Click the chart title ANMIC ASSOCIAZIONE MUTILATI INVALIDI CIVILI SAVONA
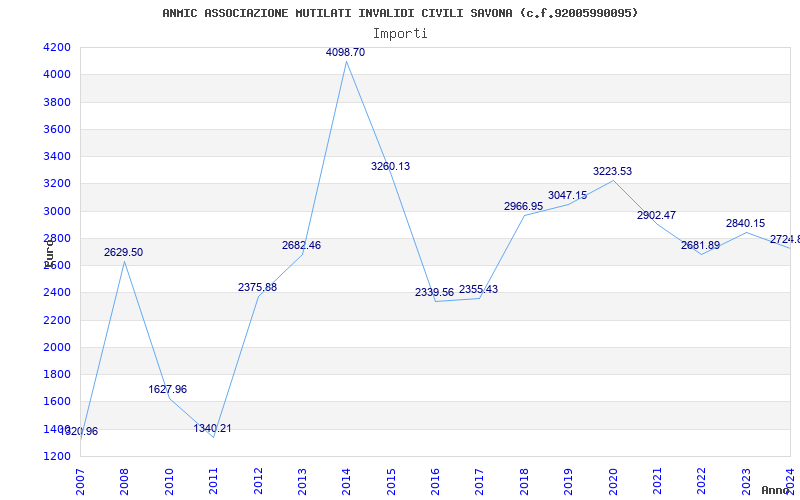800x500 pixels. tap(400, 13)
